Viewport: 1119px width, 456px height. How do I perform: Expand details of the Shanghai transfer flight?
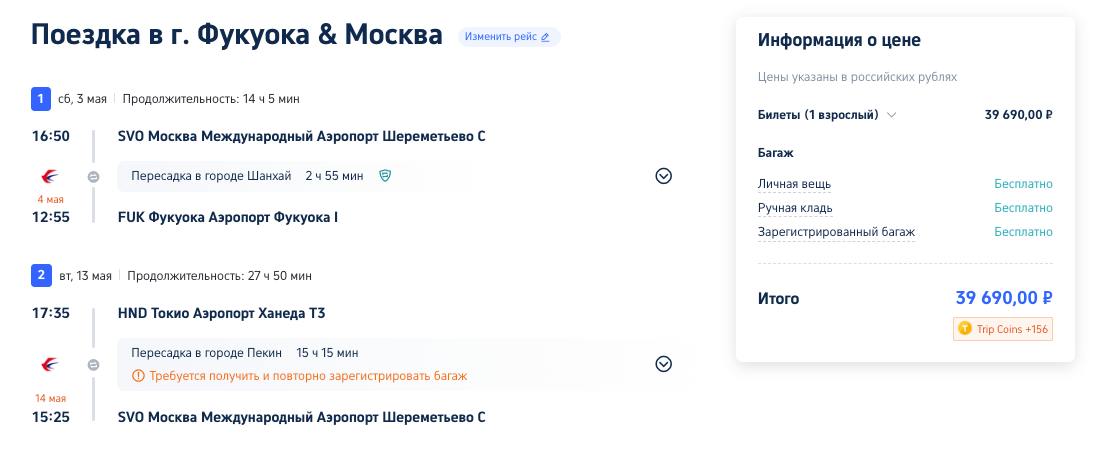pyautogui.click(x=664, y=176)
